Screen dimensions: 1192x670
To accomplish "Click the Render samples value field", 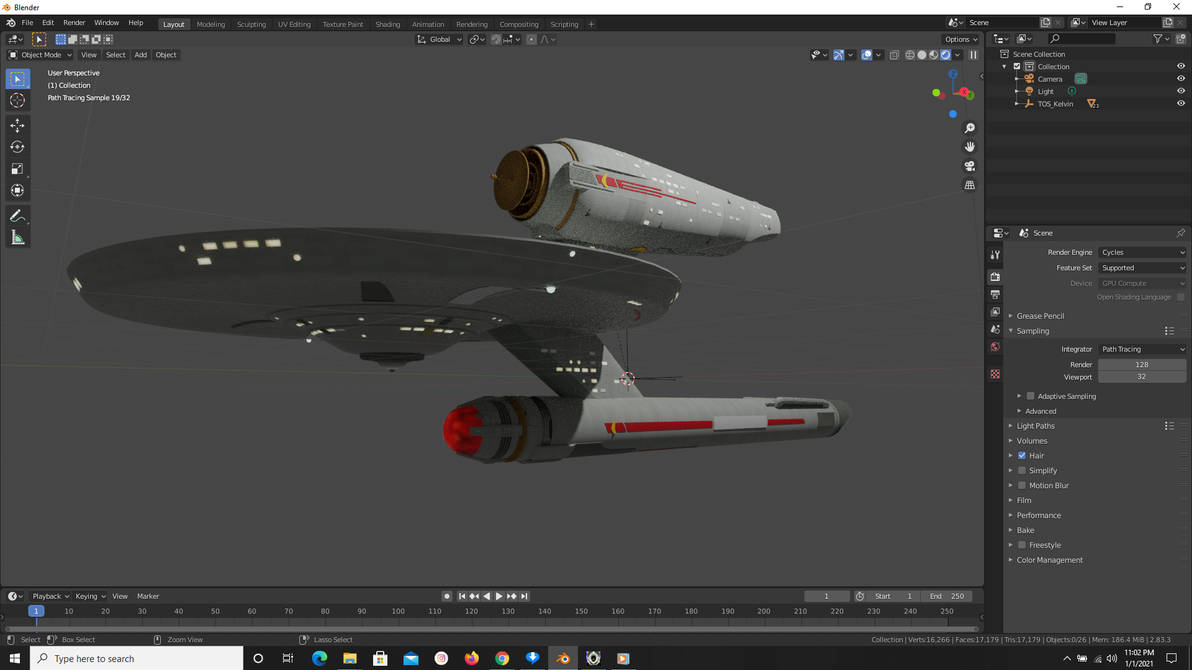I will click(1142, 365).
